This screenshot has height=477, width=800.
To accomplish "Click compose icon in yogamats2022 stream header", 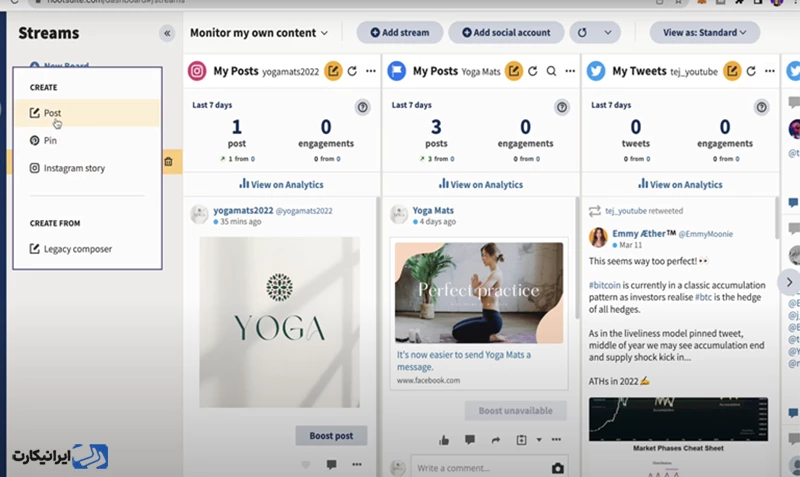I will click(334, 71).
